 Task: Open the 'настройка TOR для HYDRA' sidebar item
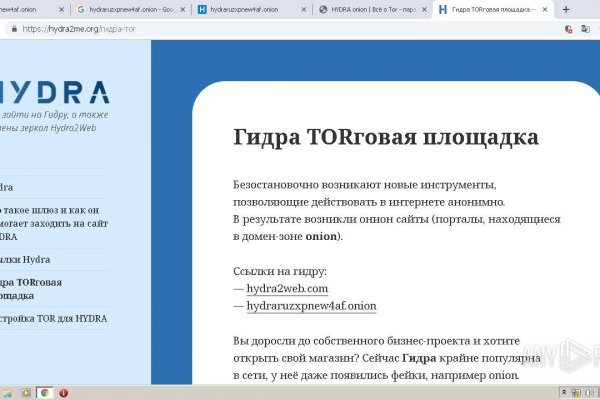click(54, 318)
